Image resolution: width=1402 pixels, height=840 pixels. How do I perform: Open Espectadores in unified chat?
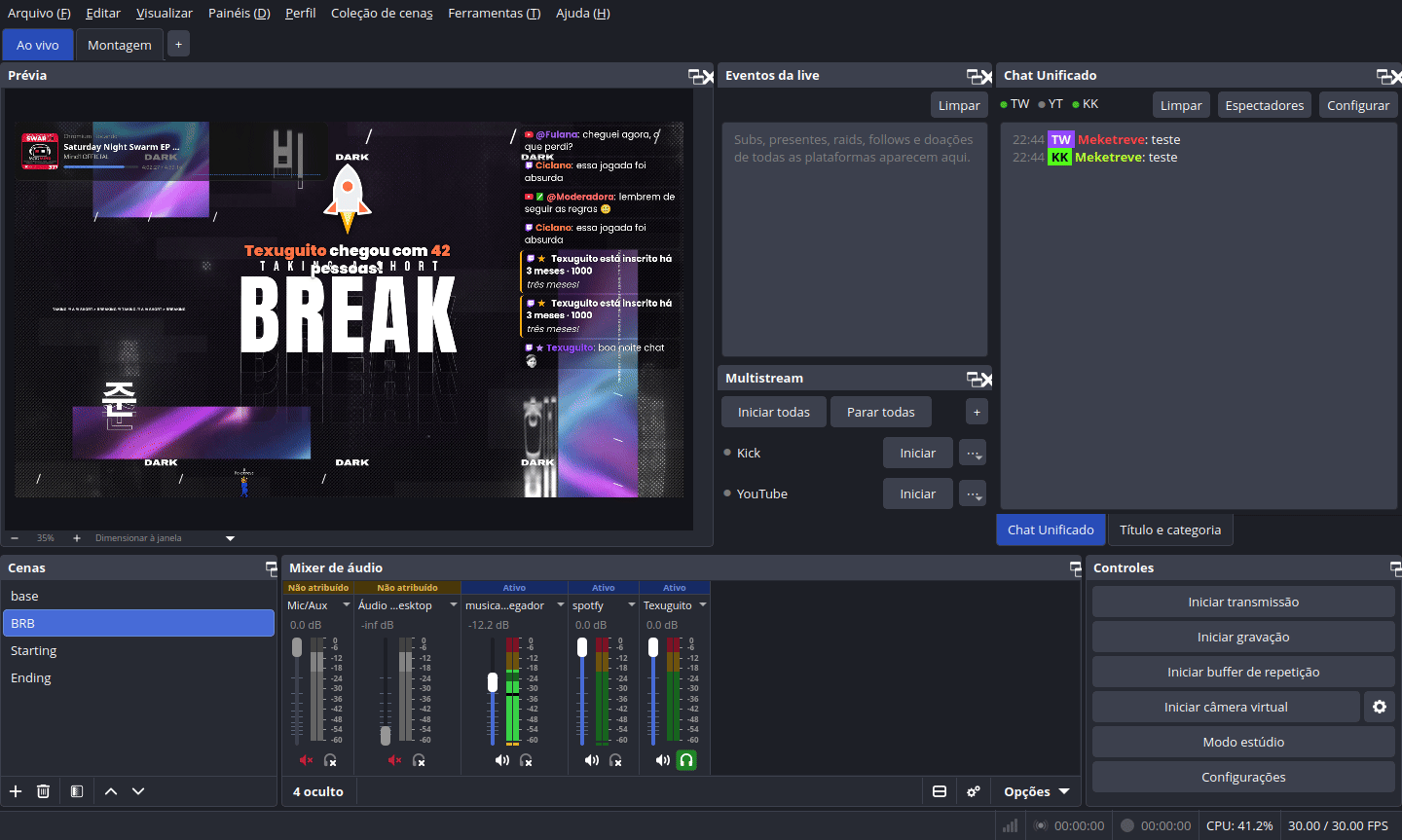tap(1264, 105)
